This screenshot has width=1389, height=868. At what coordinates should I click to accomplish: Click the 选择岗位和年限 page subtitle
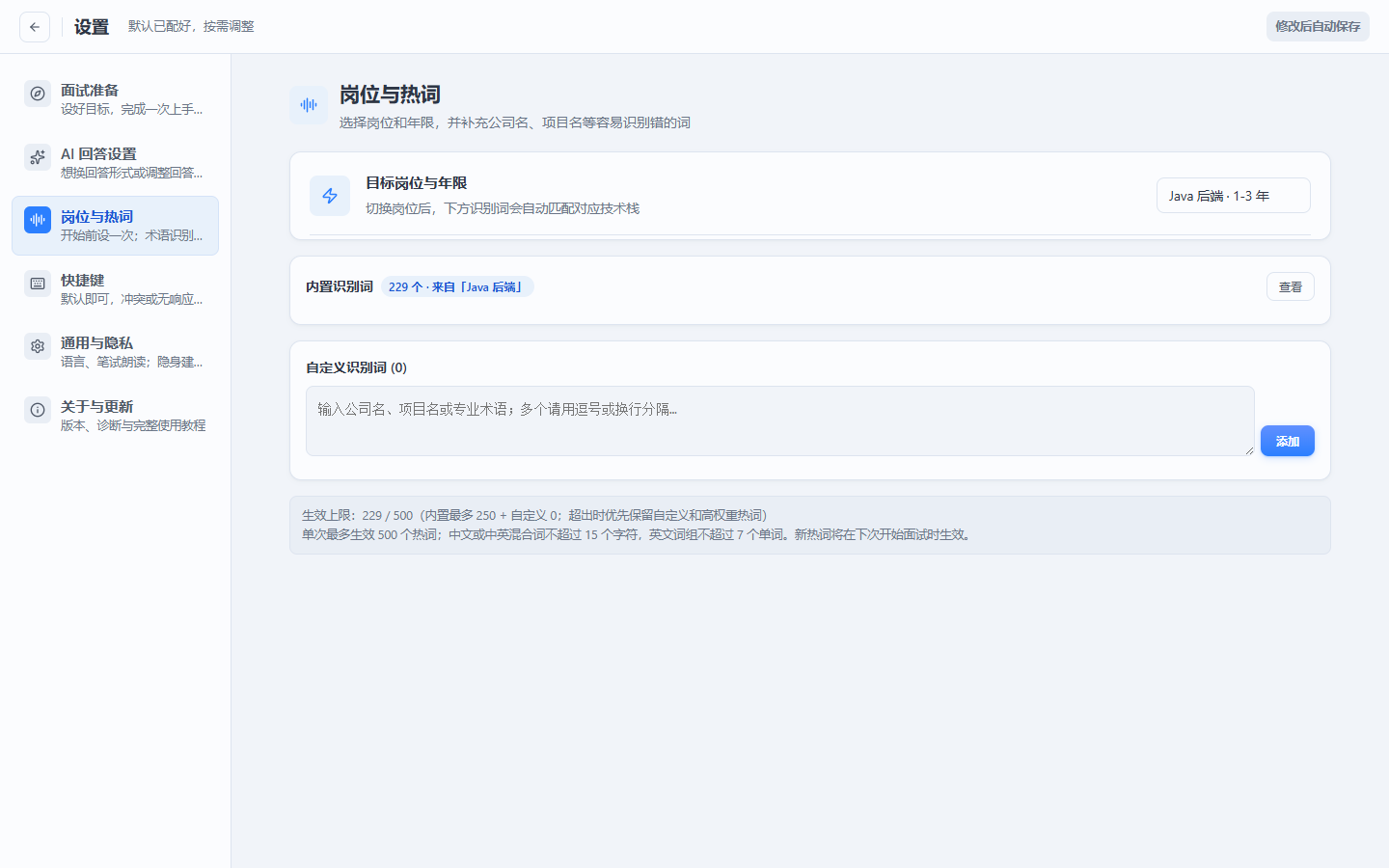click(x=515, y=122)
